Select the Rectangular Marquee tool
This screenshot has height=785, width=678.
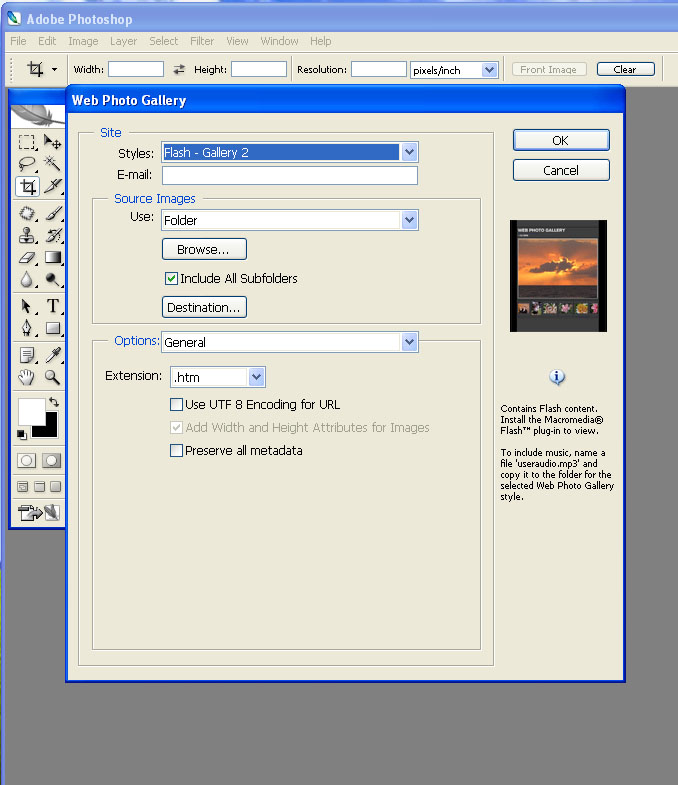27,142
